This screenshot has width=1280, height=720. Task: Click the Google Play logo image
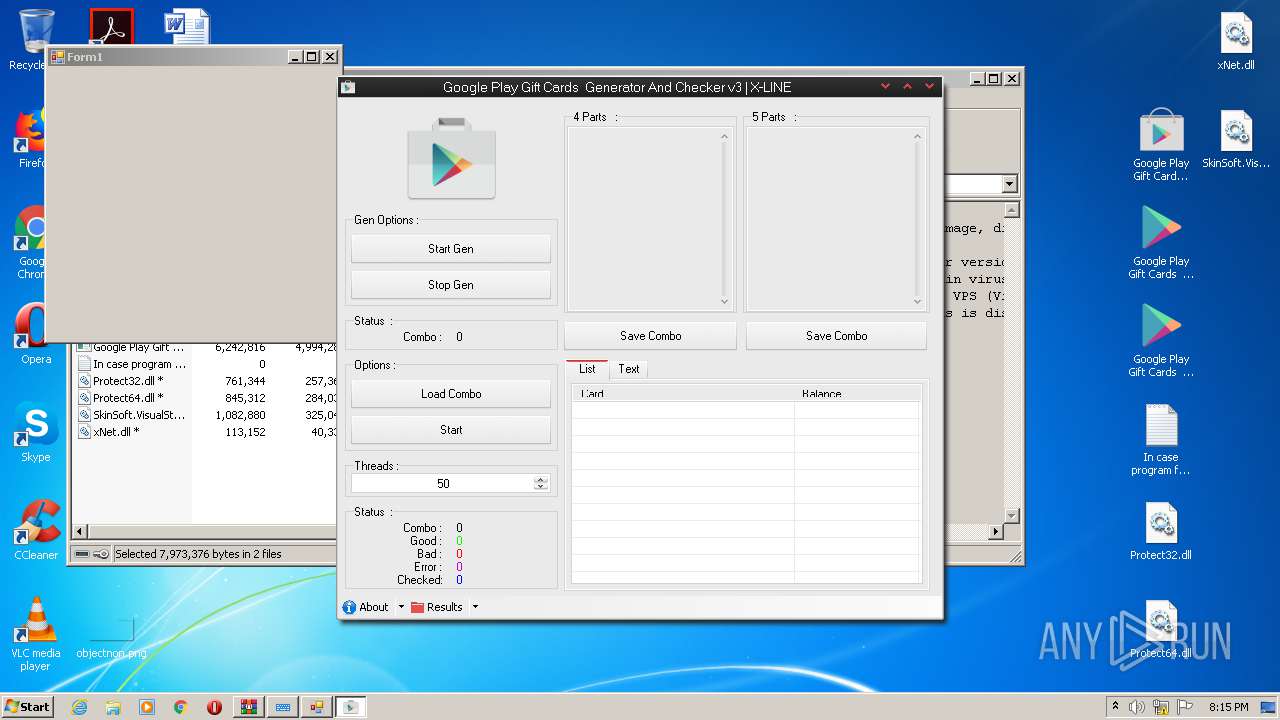pyautogui.click(x=451, y=158)
